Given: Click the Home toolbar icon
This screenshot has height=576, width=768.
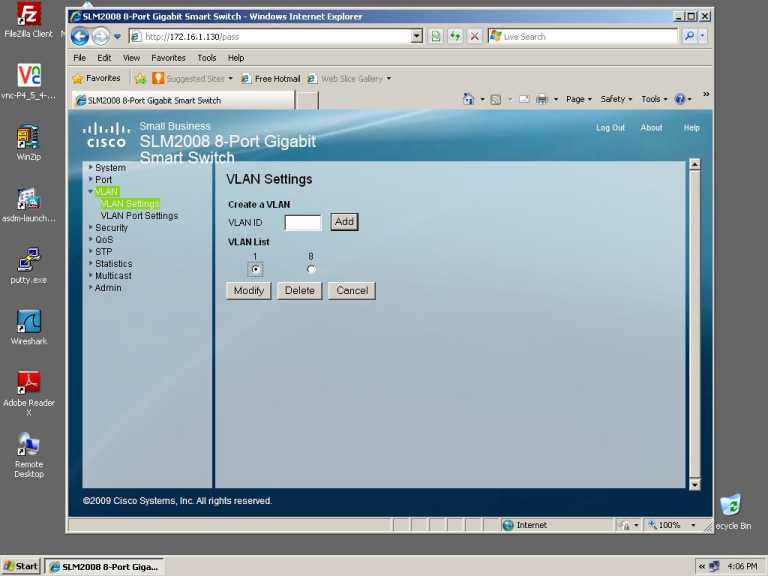Looking at the screenshot, I should point(468,99).
